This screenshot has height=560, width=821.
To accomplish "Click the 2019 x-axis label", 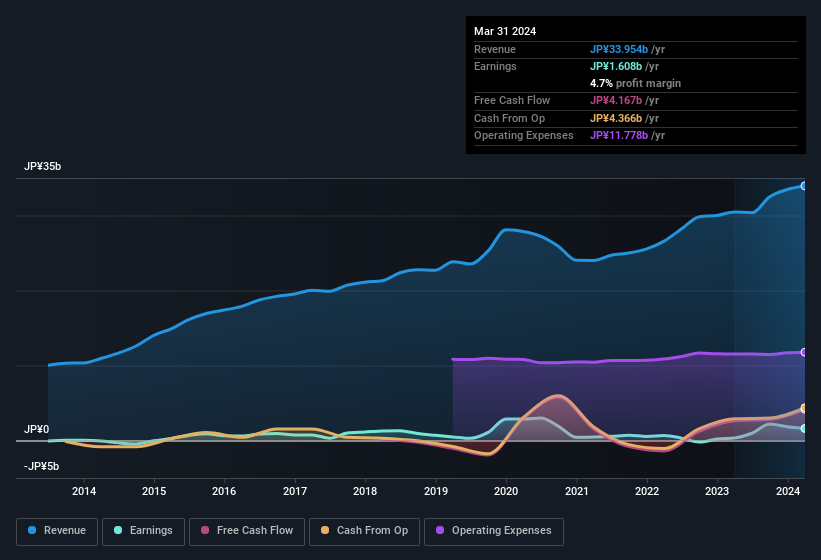I will click(x=436, y=491).
